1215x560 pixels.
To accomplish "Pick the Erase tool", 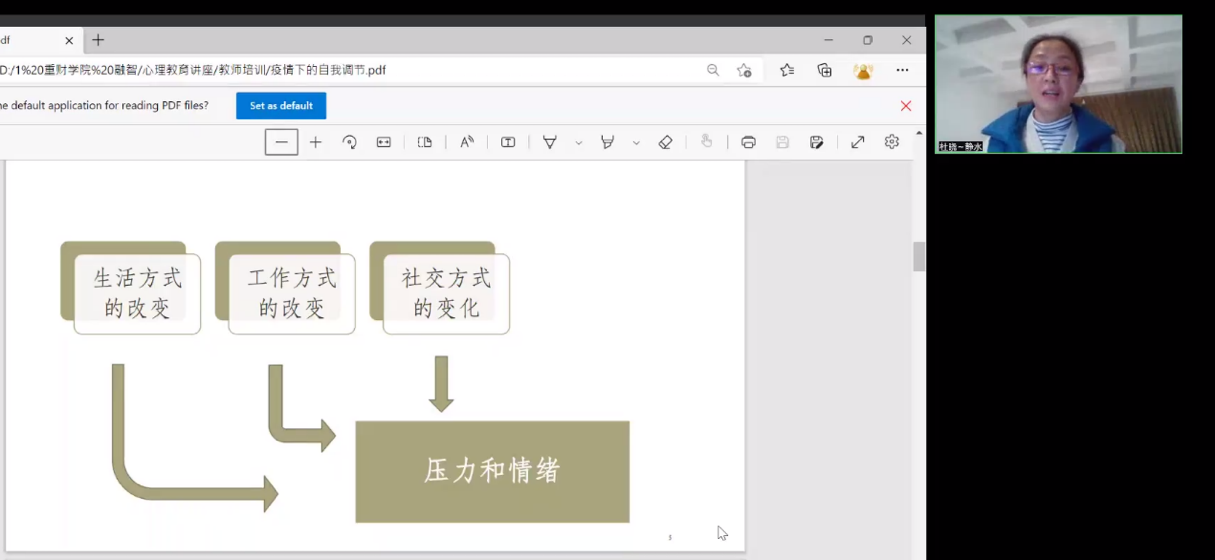I will tap(666, 142).
